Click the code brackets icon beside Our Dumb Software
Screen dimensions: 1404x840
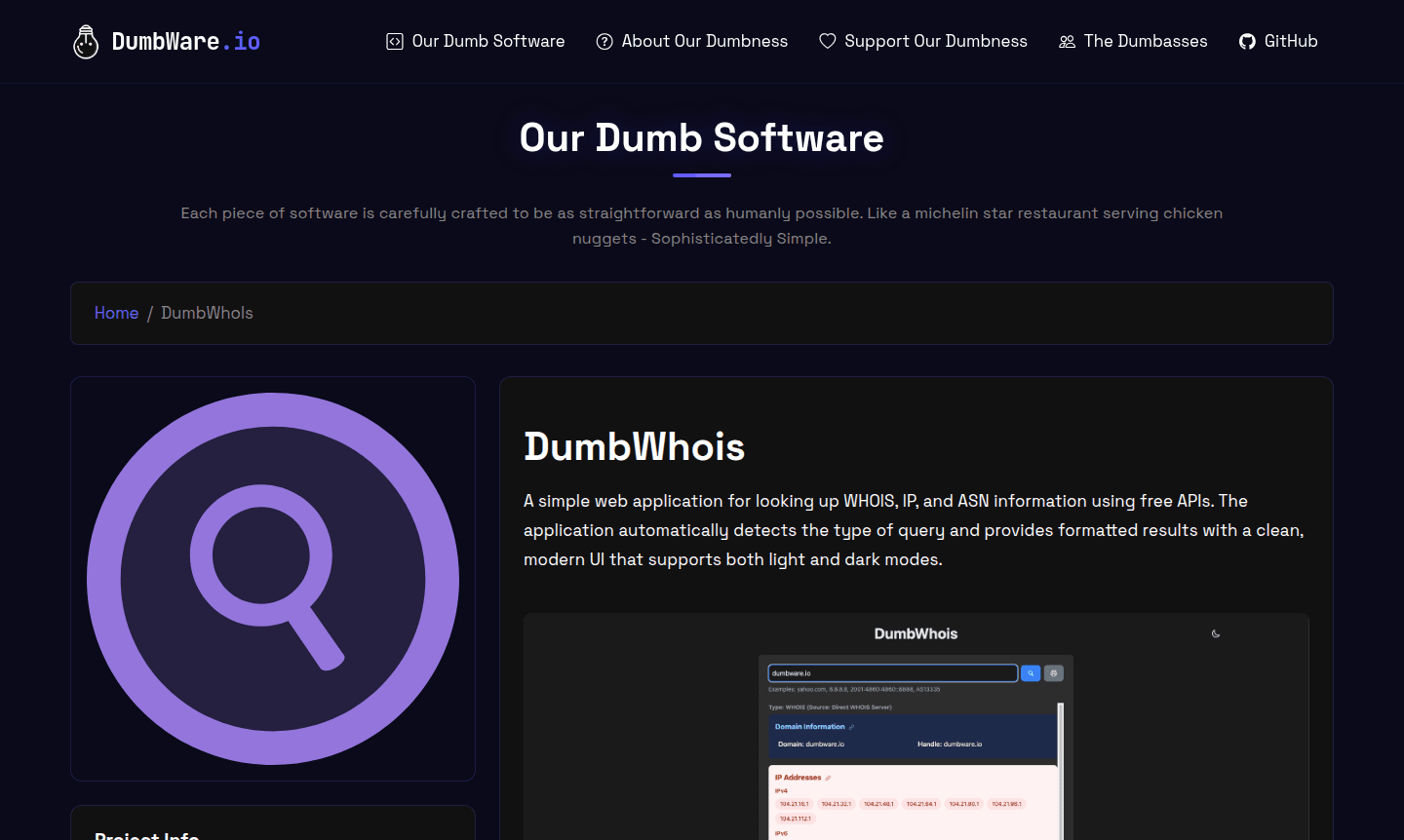tap(394, 41)
